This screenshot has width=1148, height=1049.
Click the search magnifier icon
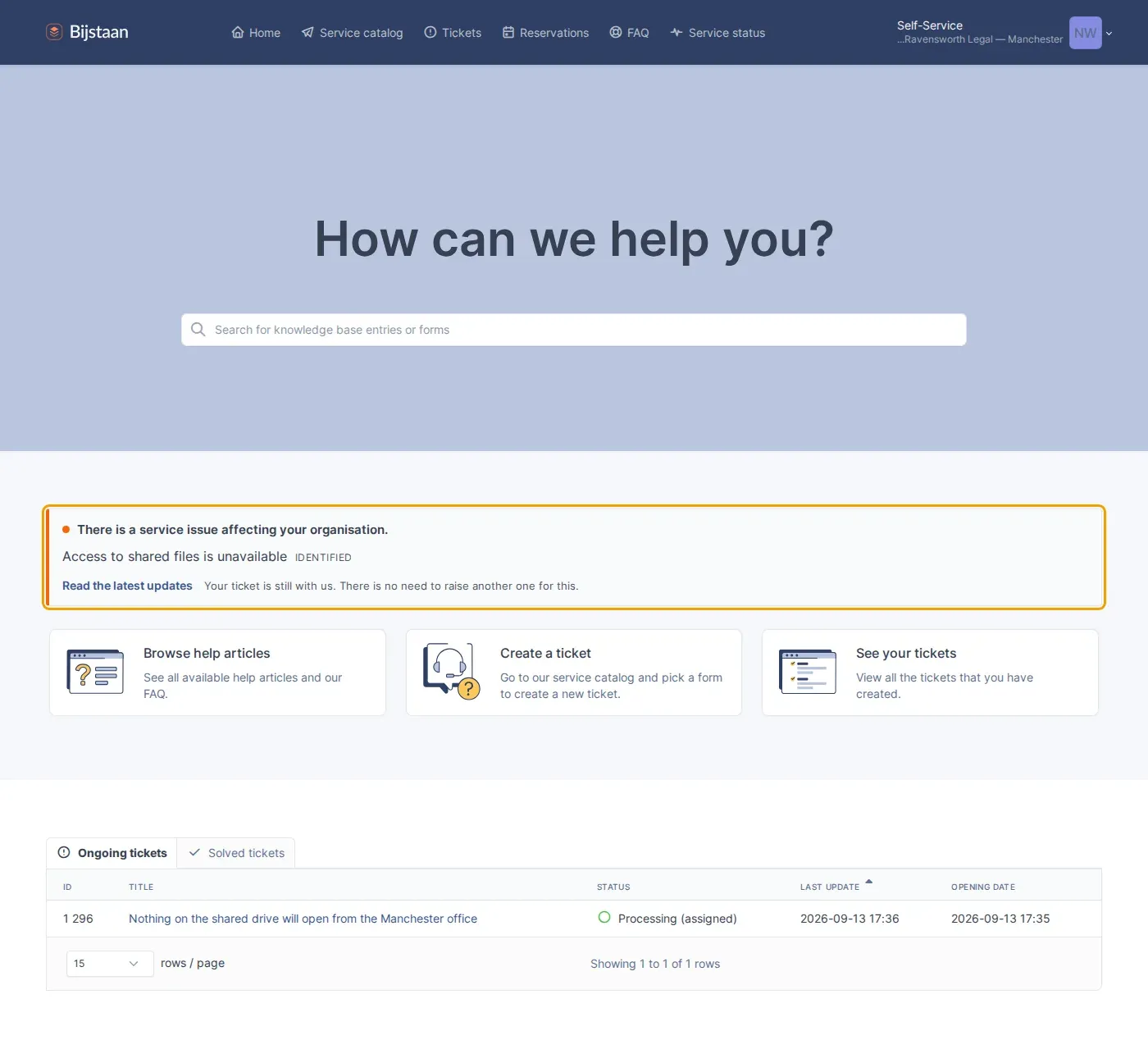[198, 330]
